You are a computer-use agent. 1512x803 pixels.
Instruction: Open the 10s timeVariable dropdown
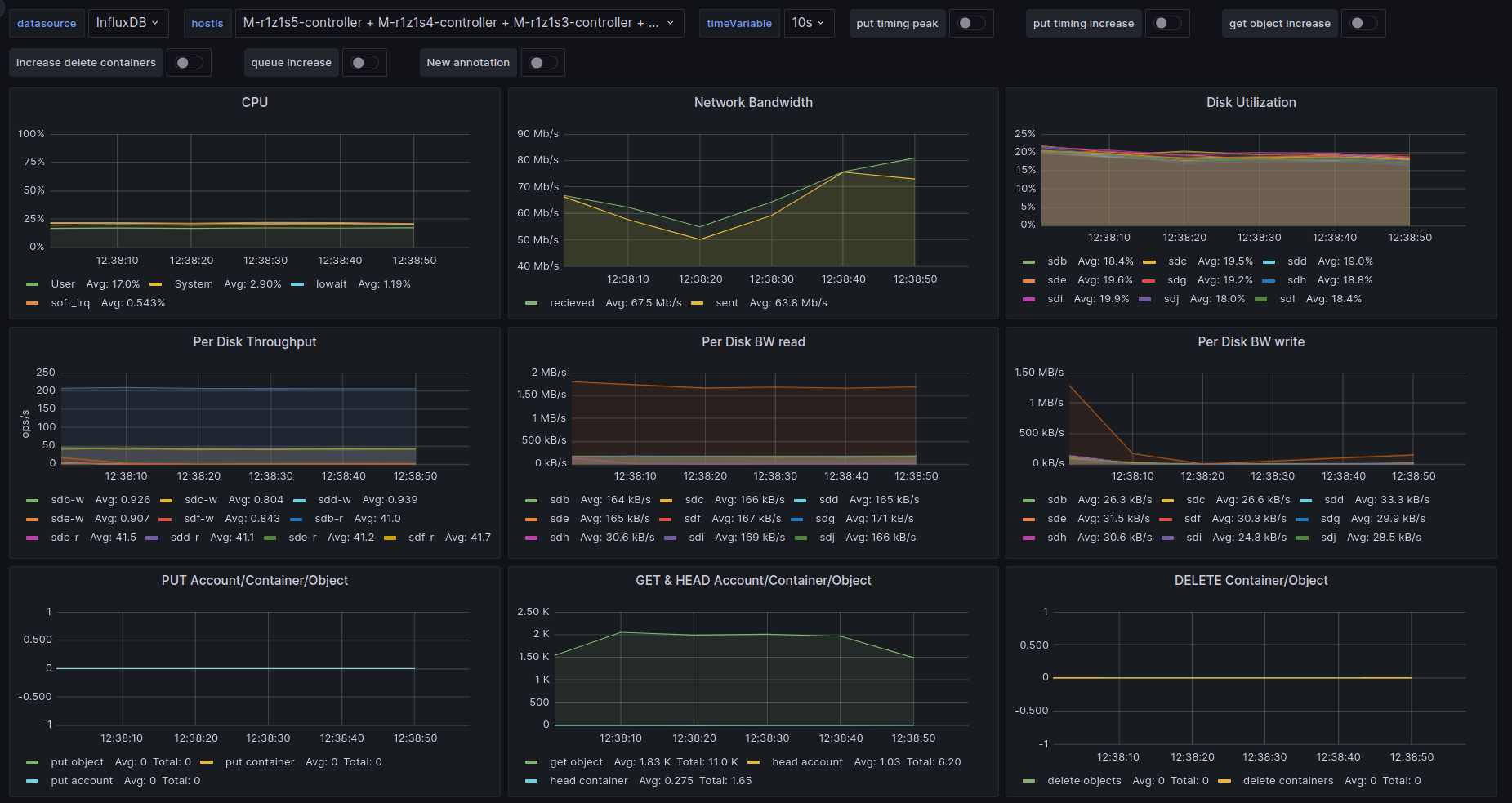(x=807, y=23)
